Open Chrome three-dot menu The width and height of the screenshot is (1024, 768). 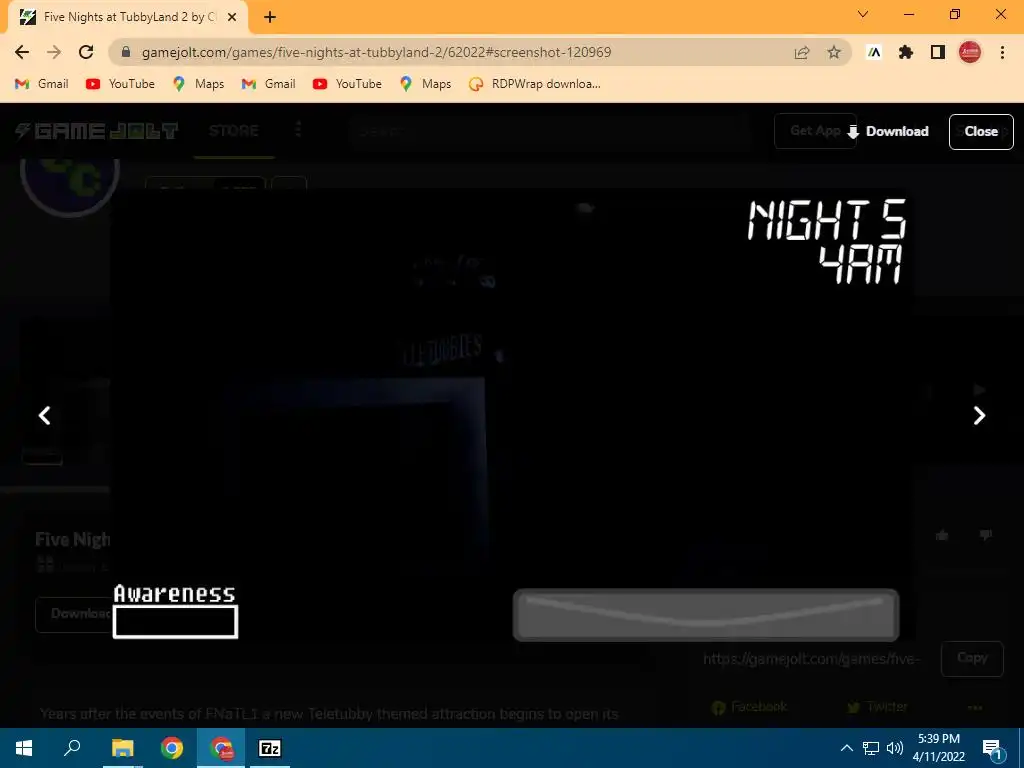(1002, 52)
